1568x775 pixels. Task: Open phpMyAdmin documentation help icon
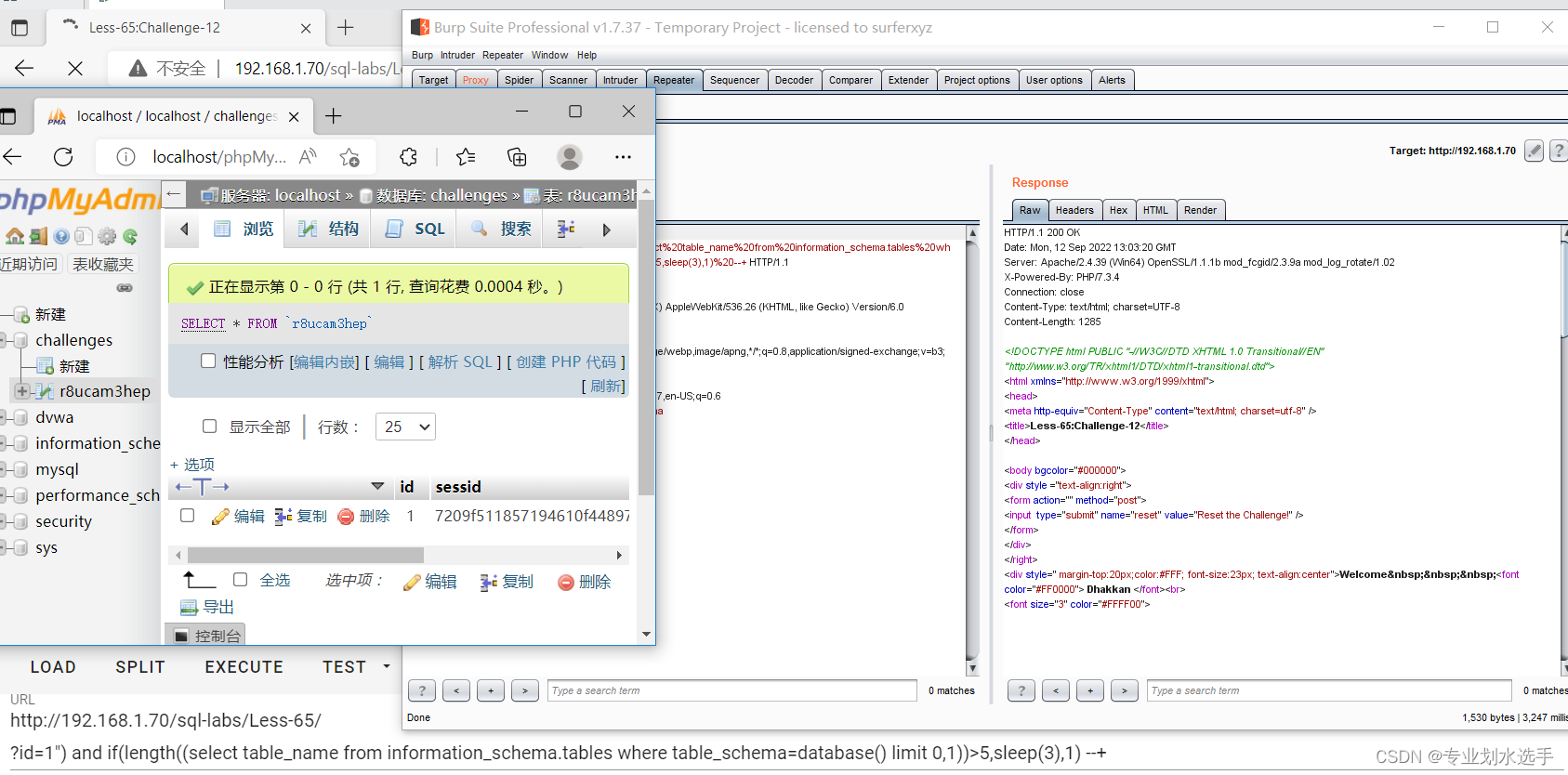pyautogui.click(x=61, y=236)
